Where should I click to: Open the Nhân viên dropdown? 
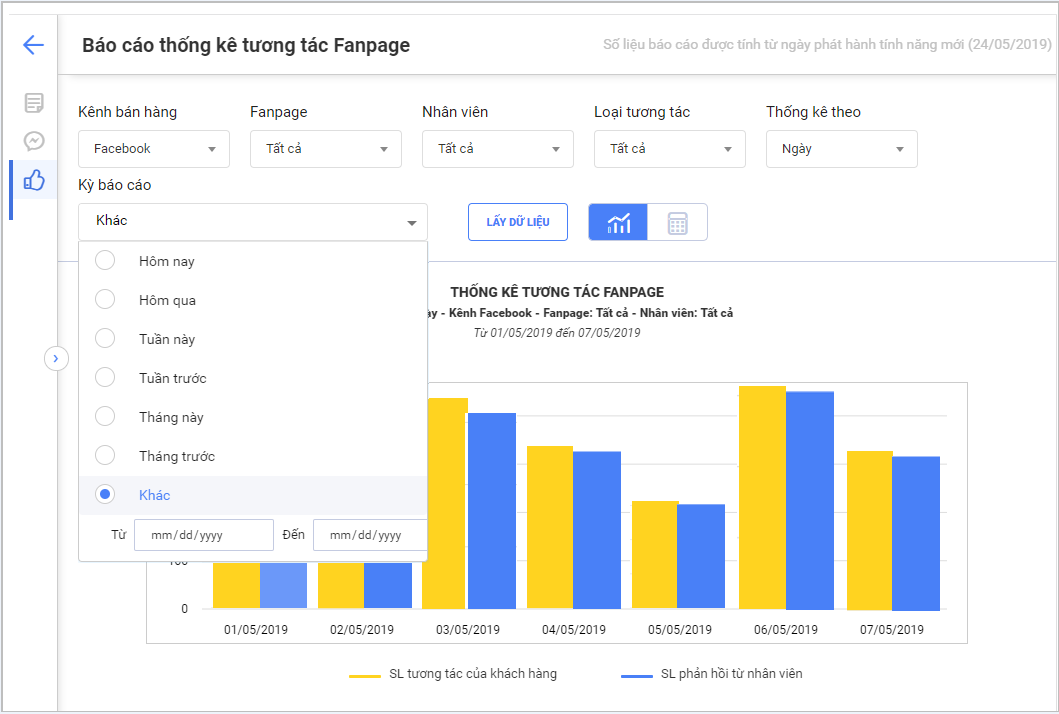click(x=498, y=149)
